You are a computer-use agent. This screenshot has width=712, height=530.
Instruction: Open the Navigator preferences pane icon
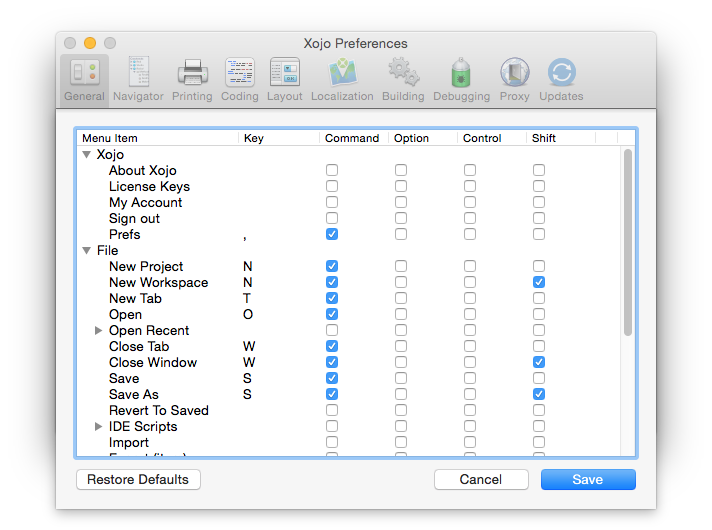(x=138, y=72)
